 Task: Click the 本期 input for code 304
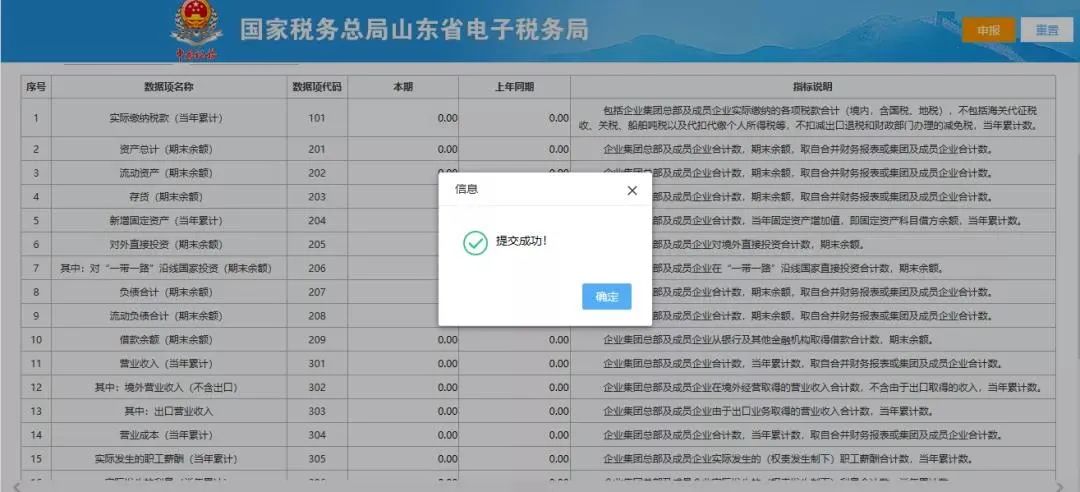pos(403,435)
